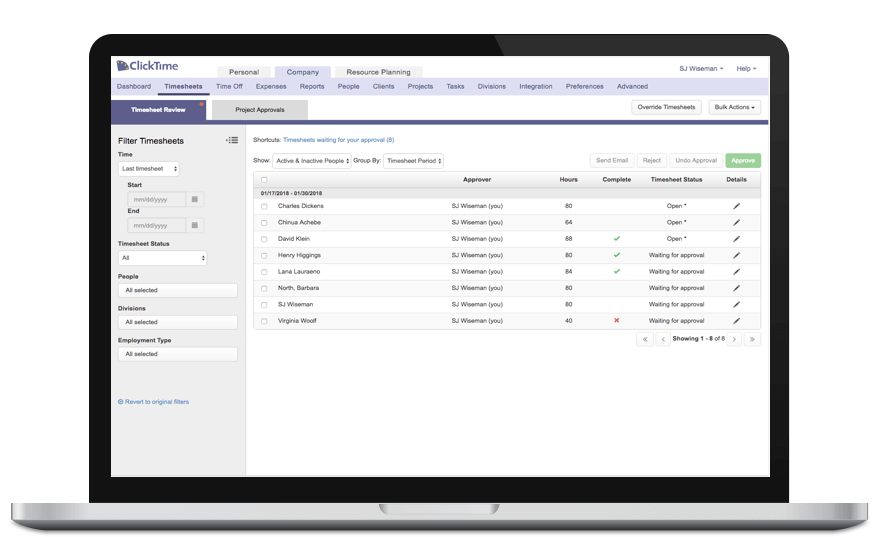879x537 pixels.
Task: Toggle the select-all checkbox in table header
Action: (264, 180)
